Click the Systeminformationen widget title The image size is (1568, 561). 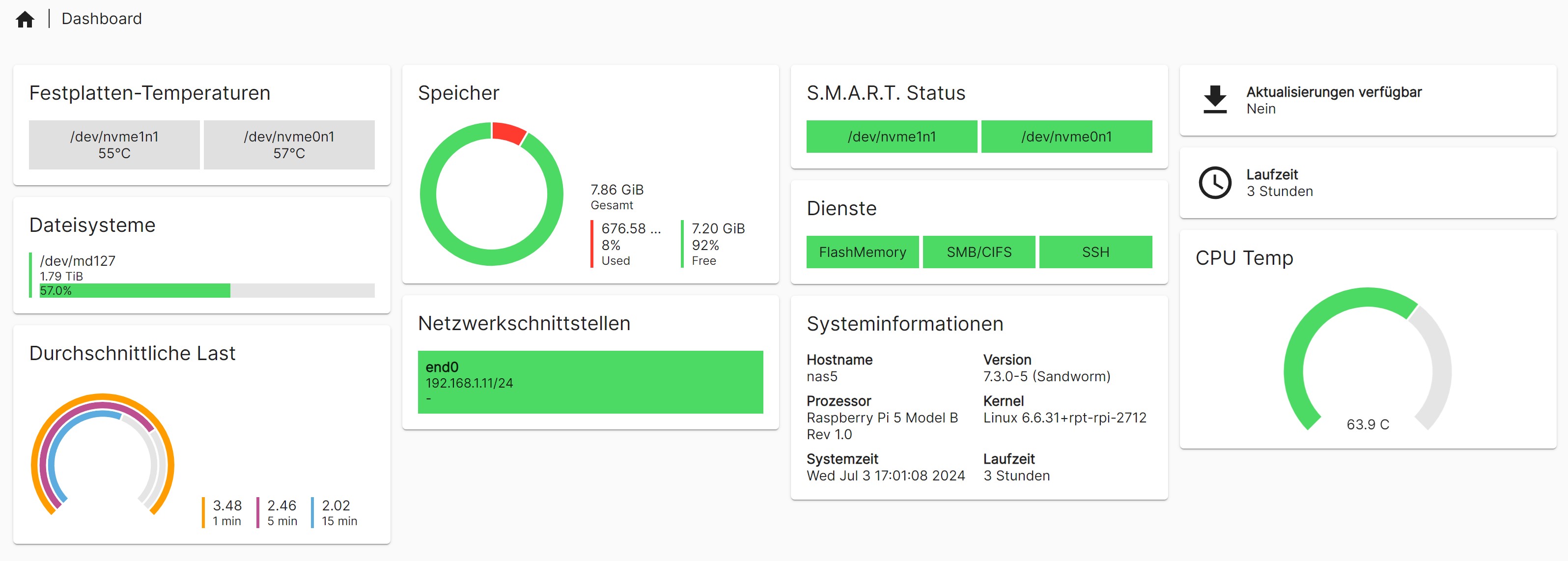[x=905, y=324]
